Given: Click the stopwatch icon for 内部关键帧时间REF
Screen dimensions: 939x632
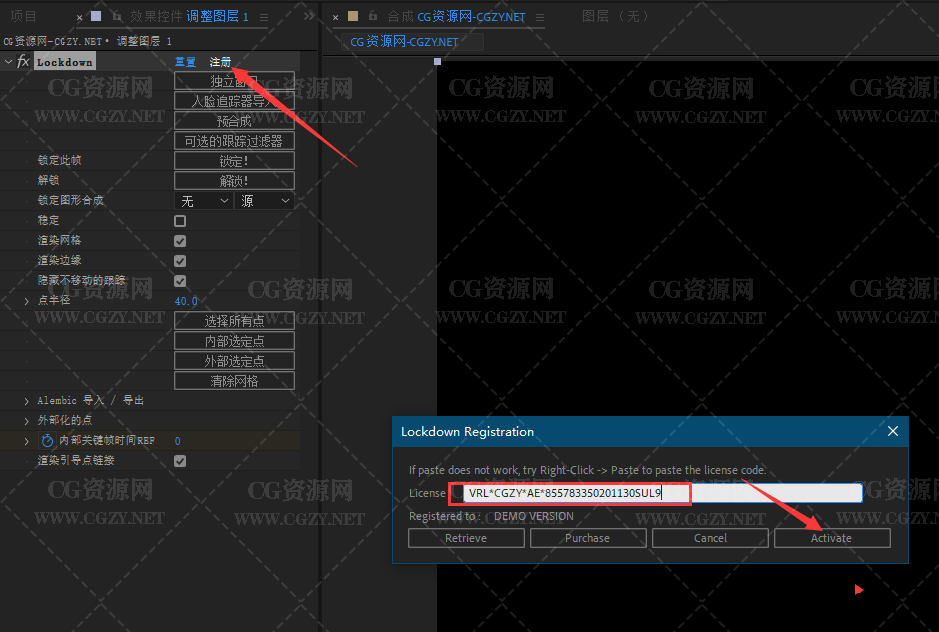Looking at the screenshot, I should (x=47, y=441).
